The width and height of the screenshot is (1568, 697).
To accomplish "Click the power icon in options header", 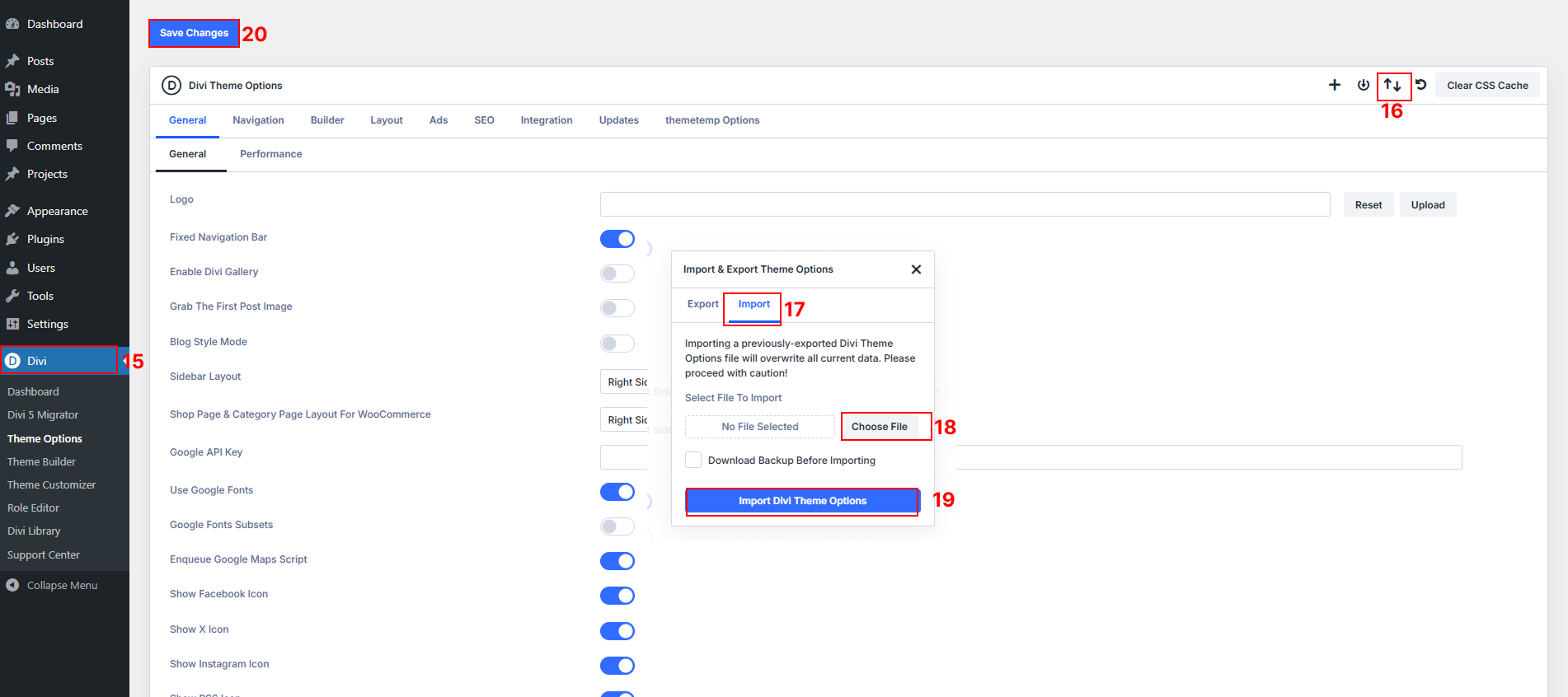I will pos(1364,85).
